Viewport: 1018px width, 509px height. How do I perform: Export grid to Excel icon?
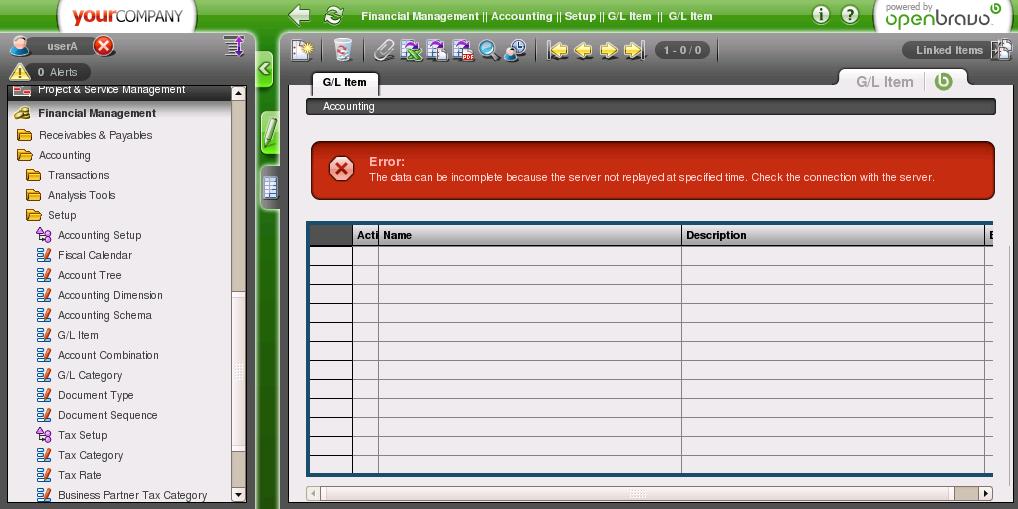[x=411, y=50]
